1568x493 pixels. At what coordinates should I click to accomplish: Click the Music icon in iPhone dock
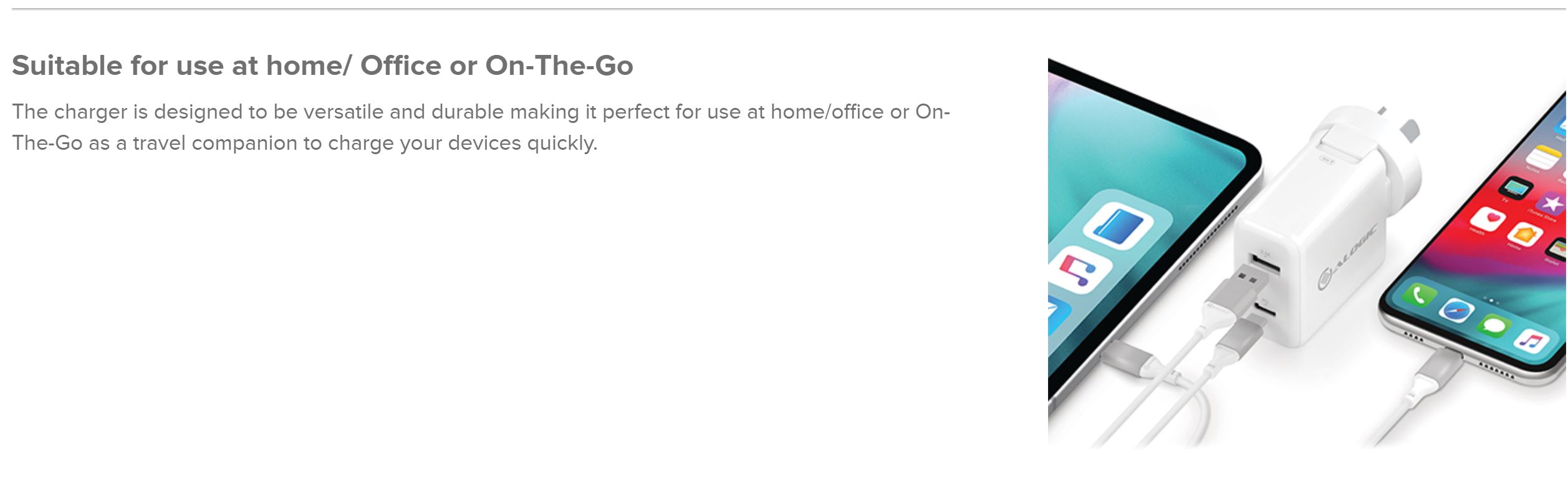click(1531, 340)
